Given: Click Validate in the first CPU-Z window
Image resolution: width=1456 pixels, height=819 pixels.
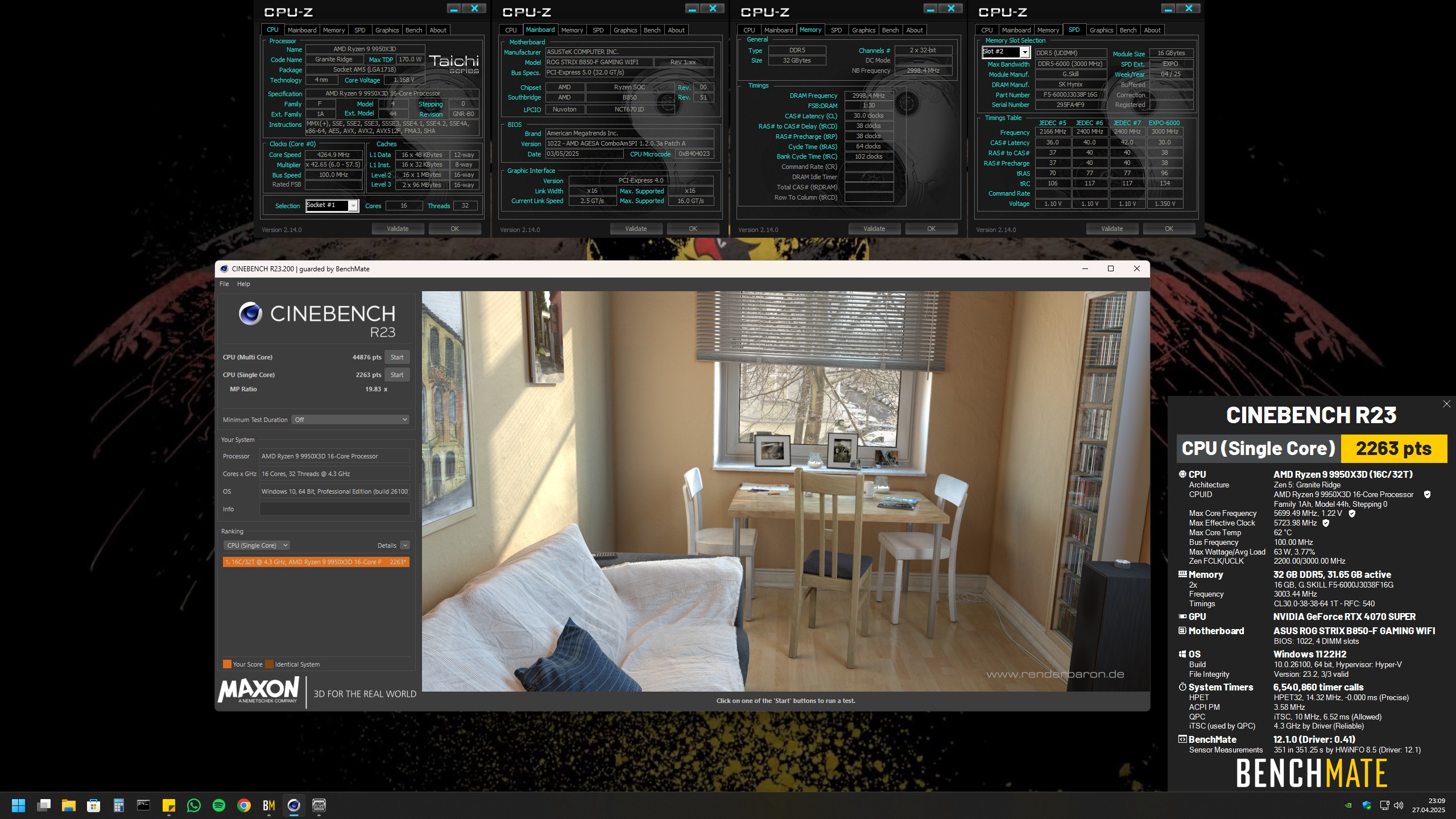Looking at the screenshot, I should click(x=398, y=229).
